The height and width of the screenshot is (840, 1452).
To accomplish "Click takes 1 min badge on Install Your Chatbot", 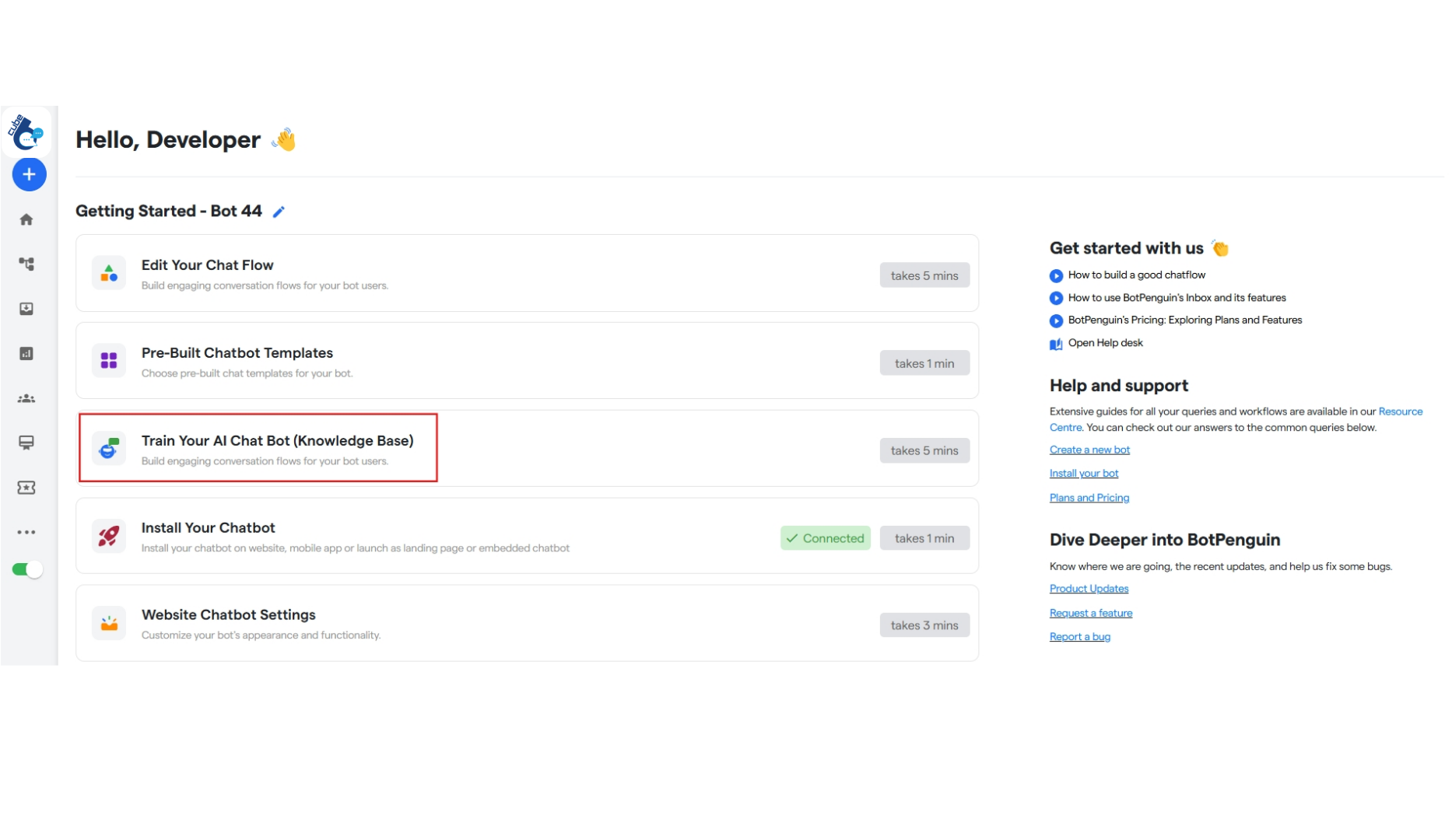I will [924, 538].
